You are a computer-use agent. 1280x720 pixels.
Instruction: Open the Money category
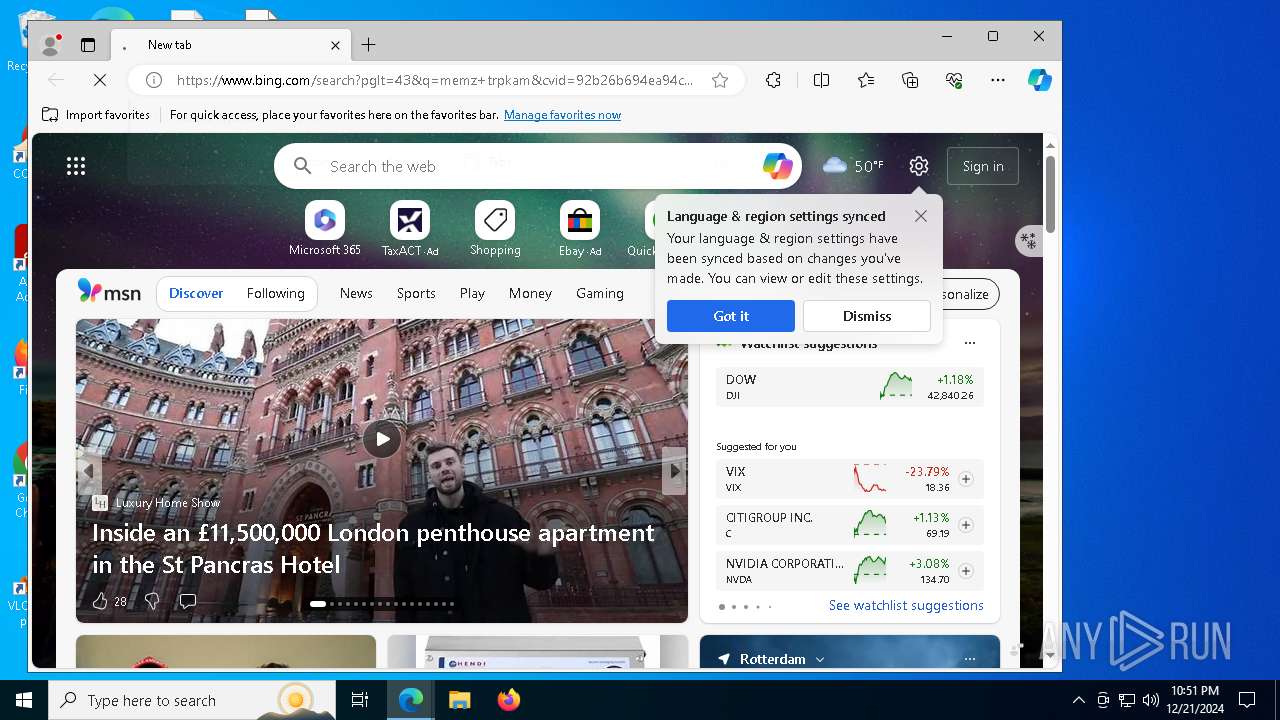(530, 293)
